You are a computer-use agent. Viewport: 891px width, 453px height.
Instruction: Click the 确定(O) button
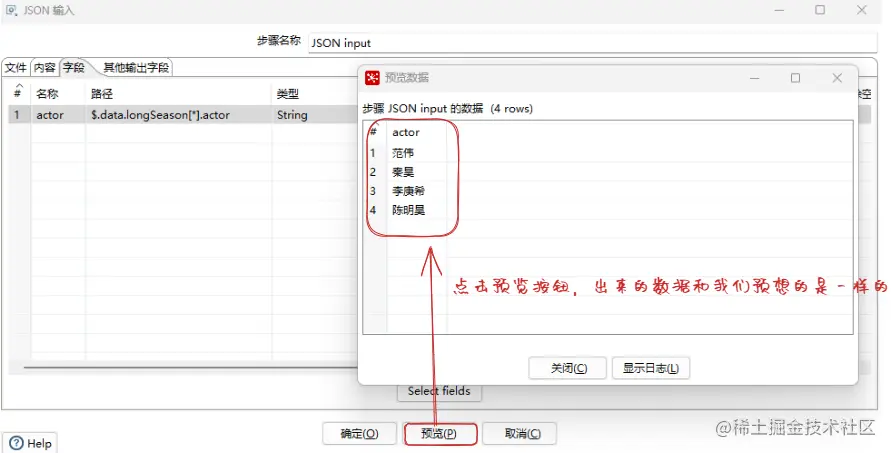tap(359, 434)
